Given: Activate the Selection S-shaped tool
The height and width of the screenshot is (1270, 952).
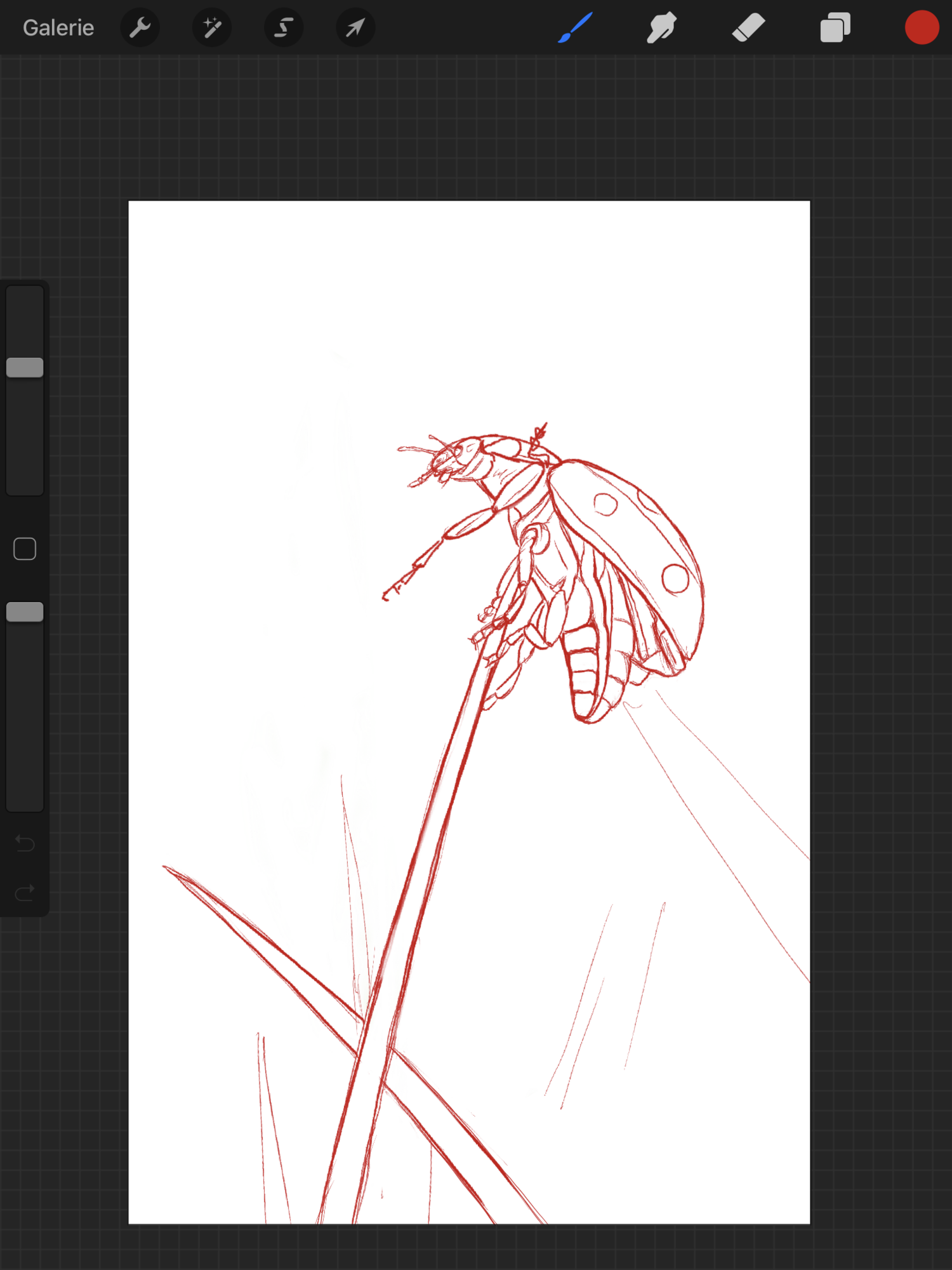Looking at the screenshot, I should [x=284, y=28].
